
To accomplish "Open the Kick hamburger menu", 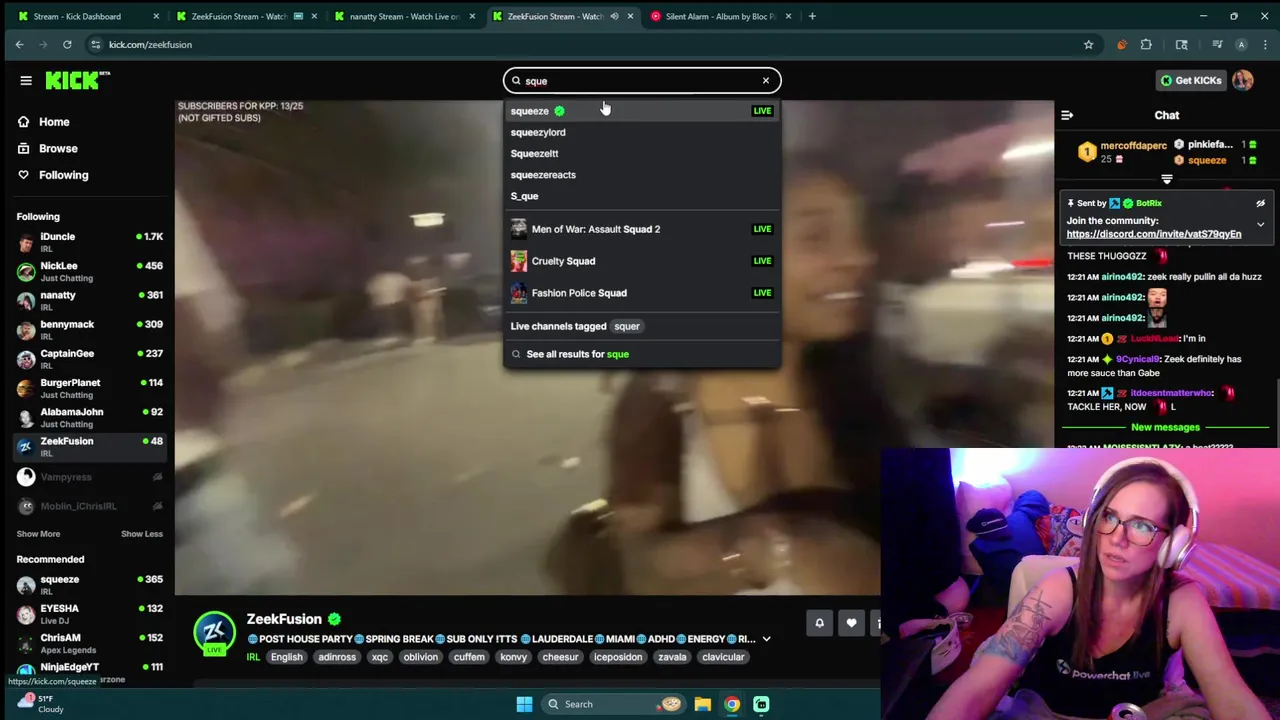I will (x=26, y=81).
